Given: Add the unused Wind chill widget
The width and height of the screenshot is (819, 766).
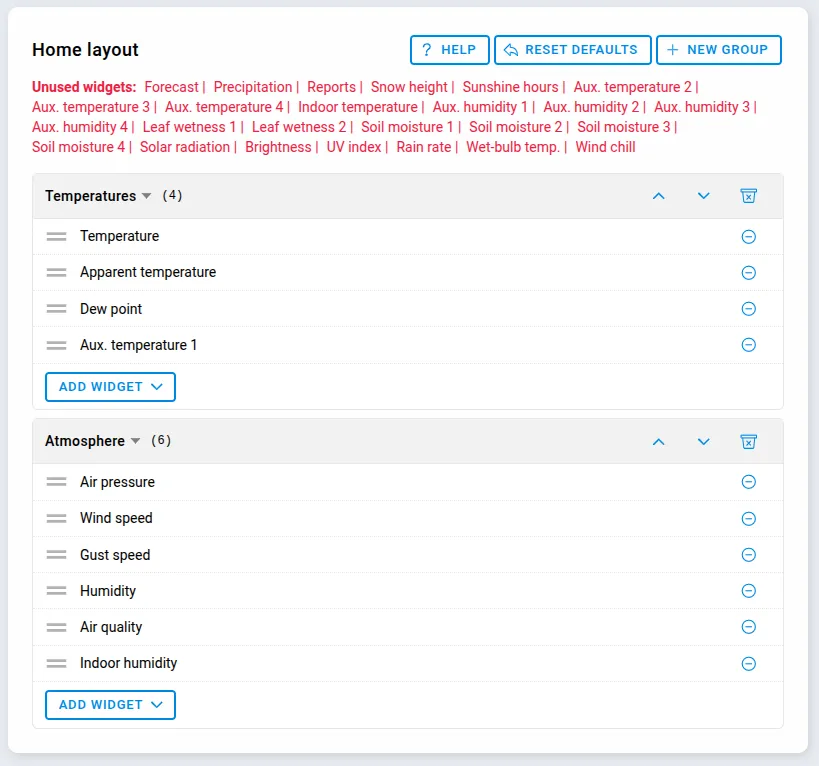Looking at the screenshot, I should coord(605,147).
